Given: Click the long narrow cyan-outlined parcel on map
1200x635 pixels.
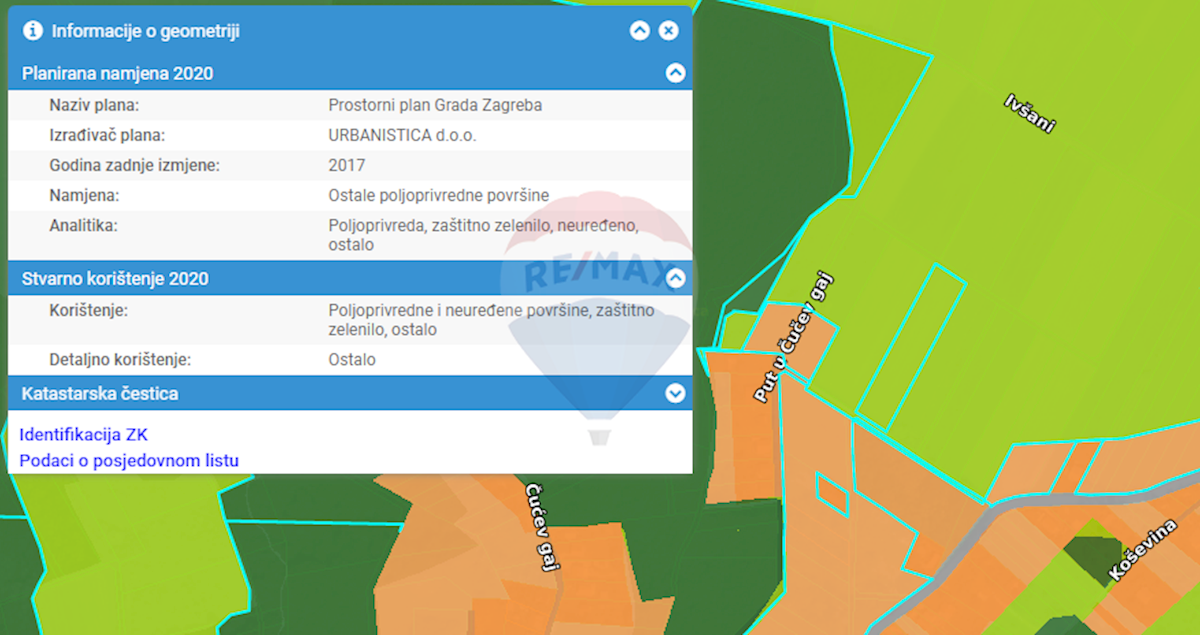Looking at the screenshot, I should pyautogui.click(x=912, y=347).
